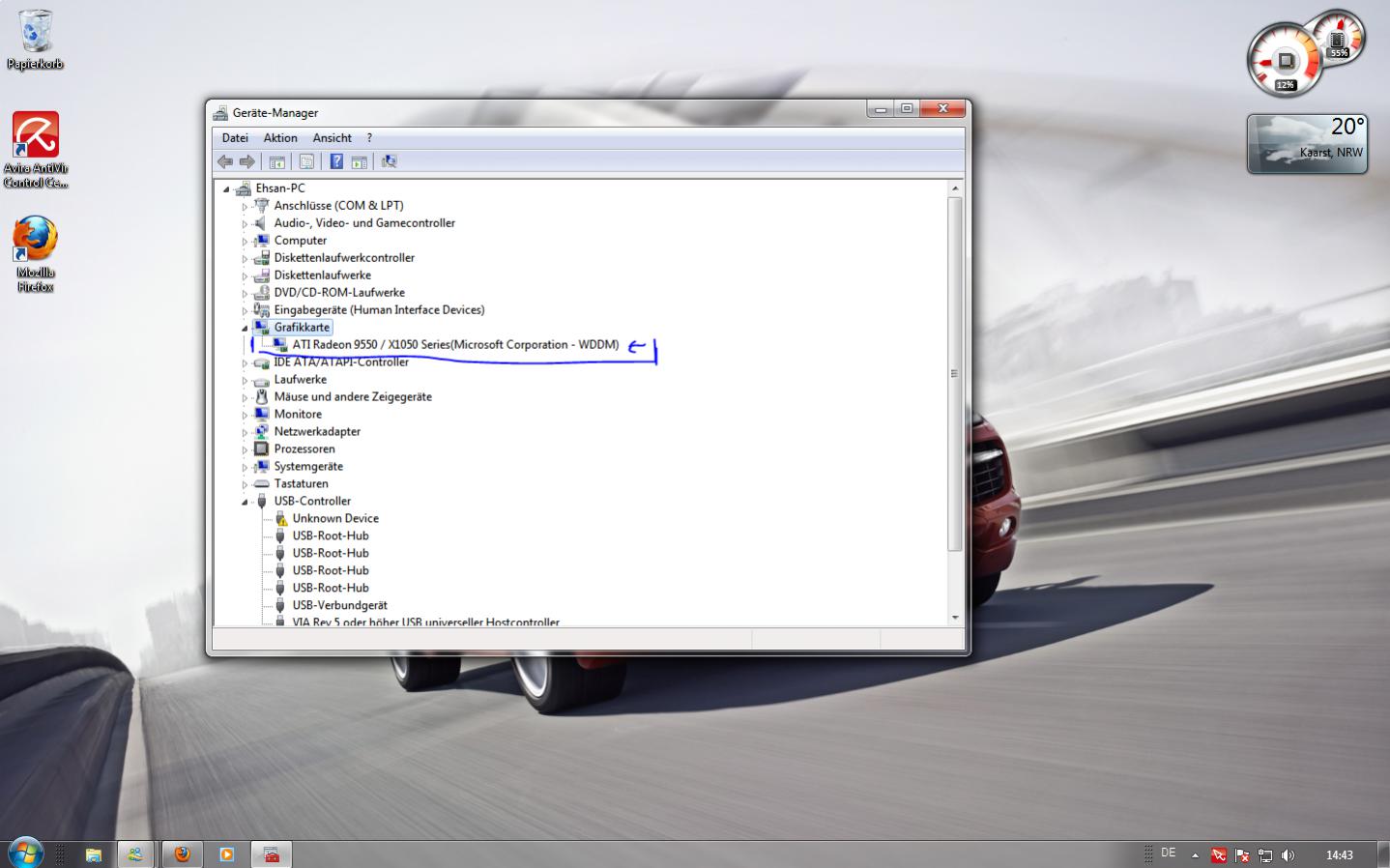Click the Diskettenlaufwerke drive icon
1390x868 pixels.
[261, 275]
